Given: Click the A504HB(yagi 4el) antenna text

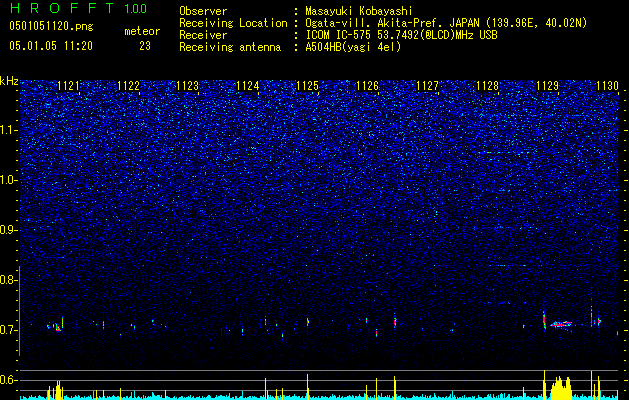Looking at the screenshot, I should coord(353,47).
